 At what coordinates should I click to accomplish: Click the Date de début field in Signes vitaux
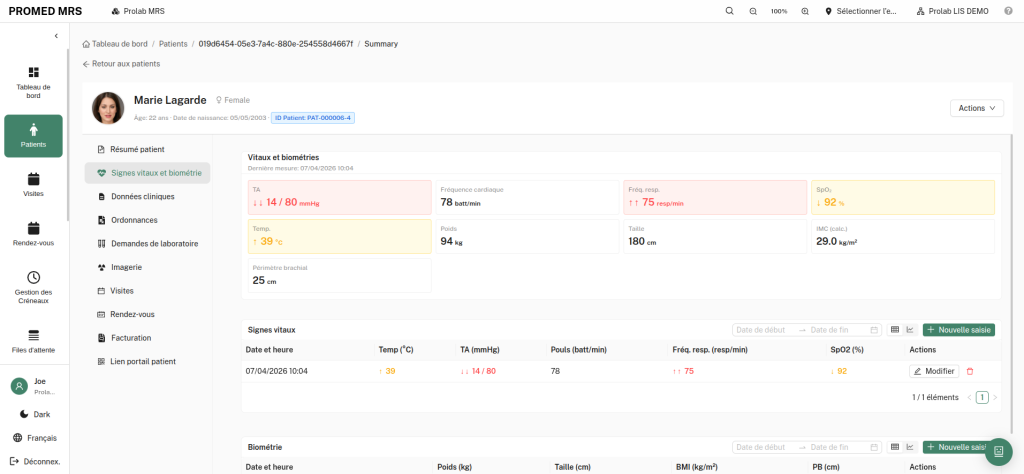[761, 330]
